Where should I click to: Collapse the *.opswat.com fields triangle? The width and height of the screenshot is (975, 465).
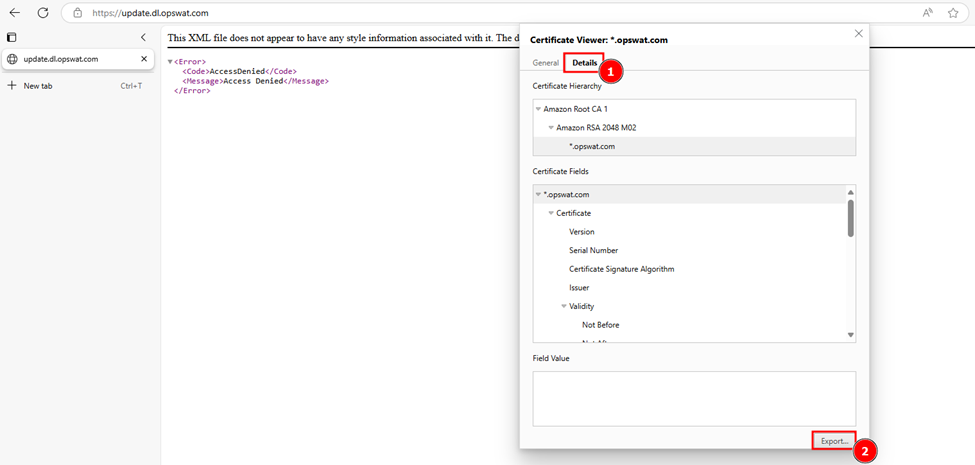(x=538, y=195)
